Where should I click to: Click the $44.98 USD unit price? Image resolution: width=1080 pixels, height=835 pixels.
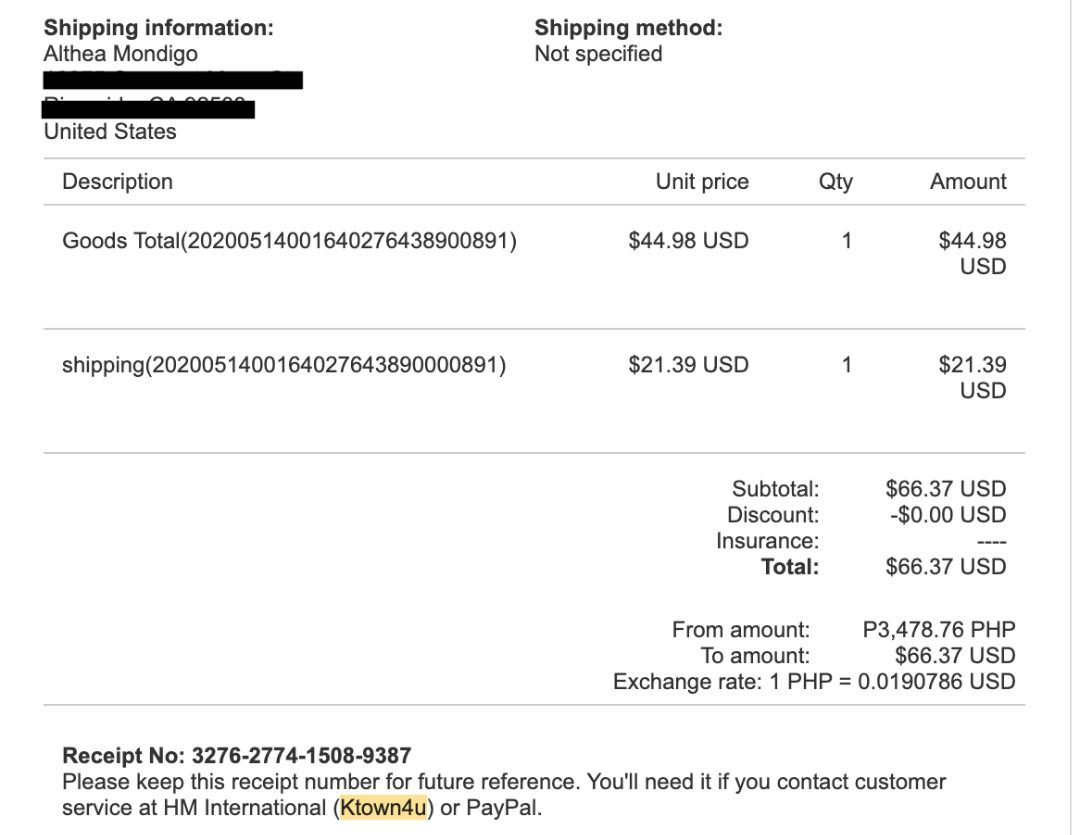click(x=688, y=241)
